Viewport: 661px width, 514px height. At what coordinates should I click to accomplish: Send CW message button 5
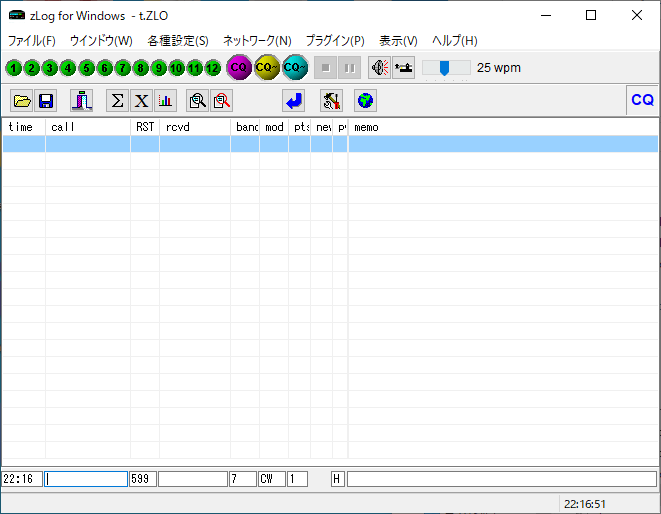tap(86, 68)
